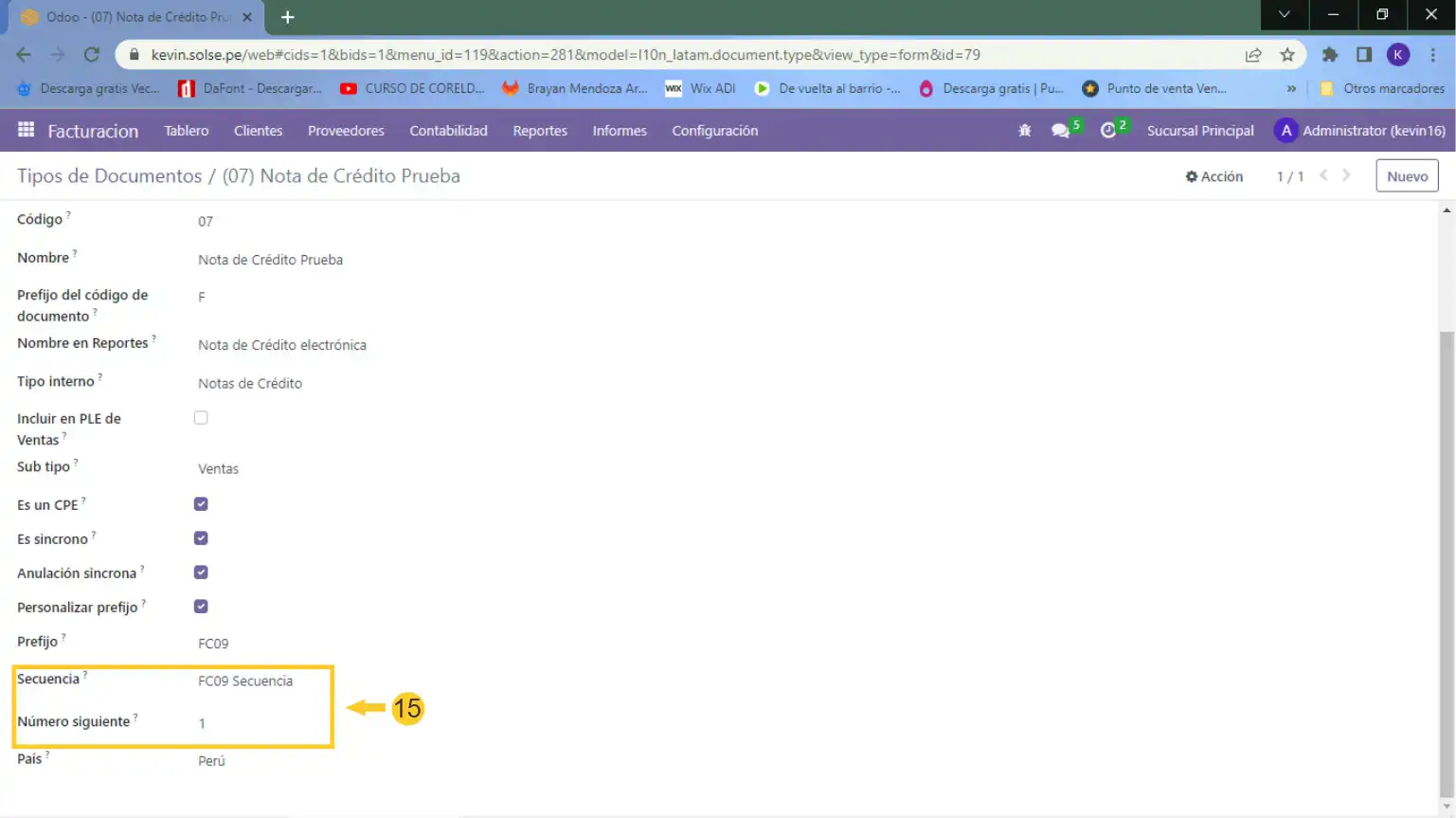
Task: Open the Descarga gratis Vec... bookmark
Action: click(x=88, y=88)
